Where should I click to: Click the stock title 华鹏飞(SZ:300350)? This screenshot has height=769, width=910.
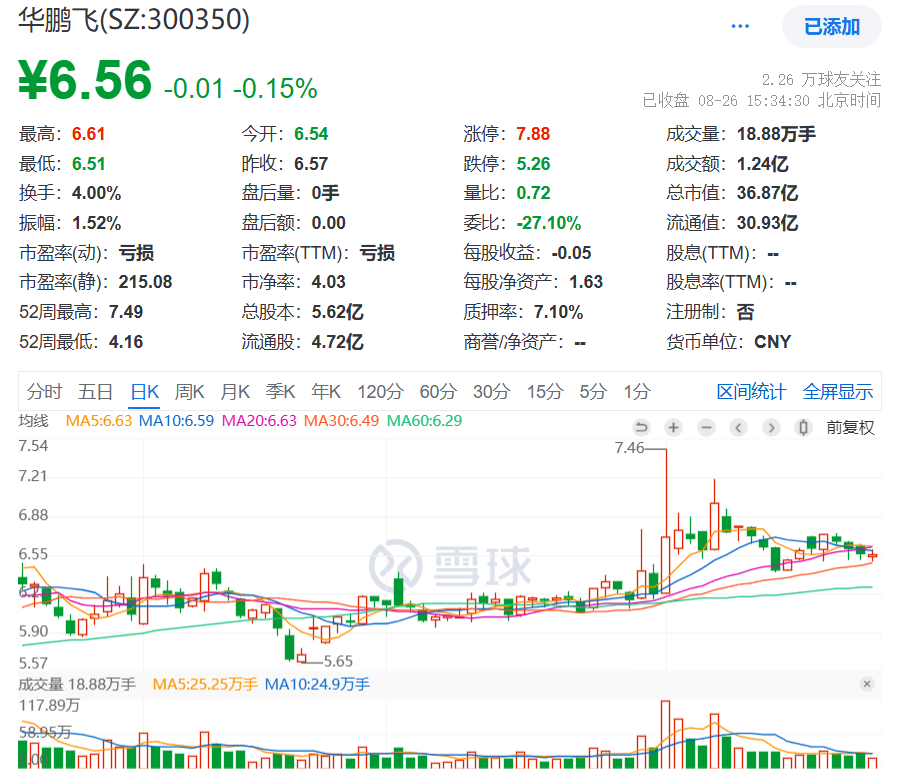click(x=134, y=20)
